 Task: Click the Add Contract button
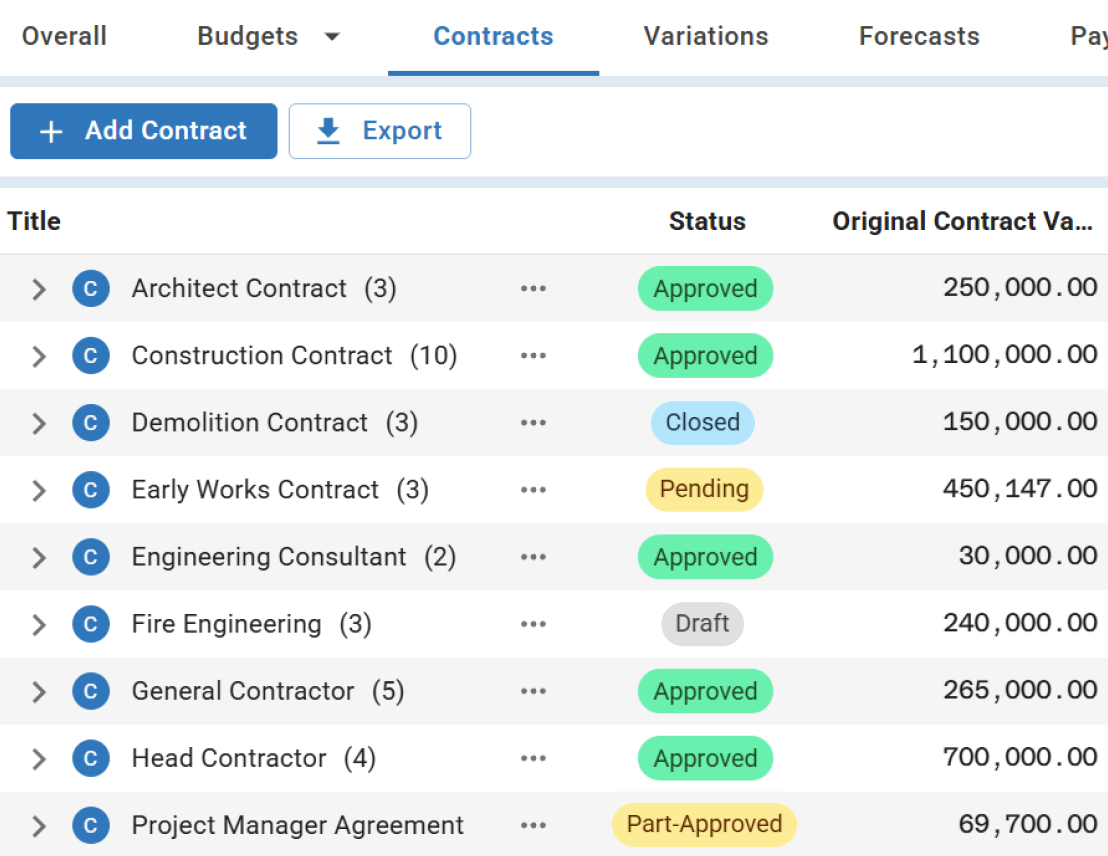pyautogui.click(x=143, y=130)
